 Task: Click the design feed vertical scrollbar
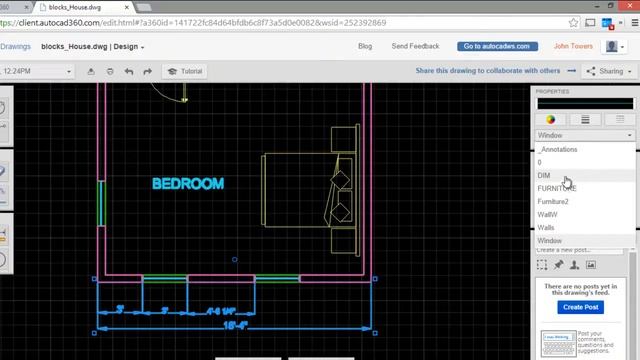point(633,305)
